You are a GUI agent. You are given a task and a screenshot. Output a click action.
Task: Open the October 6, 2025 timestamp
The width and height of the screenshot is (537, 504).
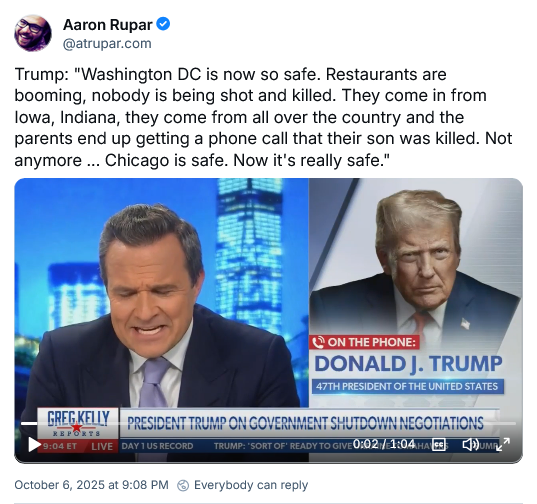tap(91, 485)
